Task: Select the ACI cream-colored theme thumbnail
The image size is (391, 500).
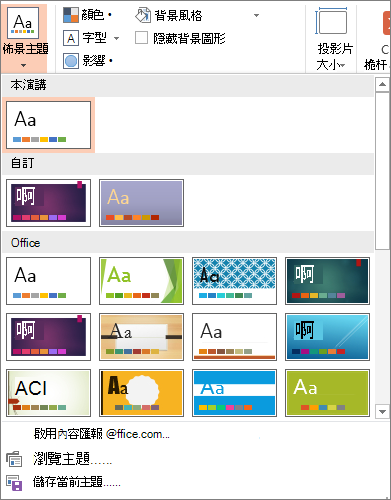Action: coord(48,393)
